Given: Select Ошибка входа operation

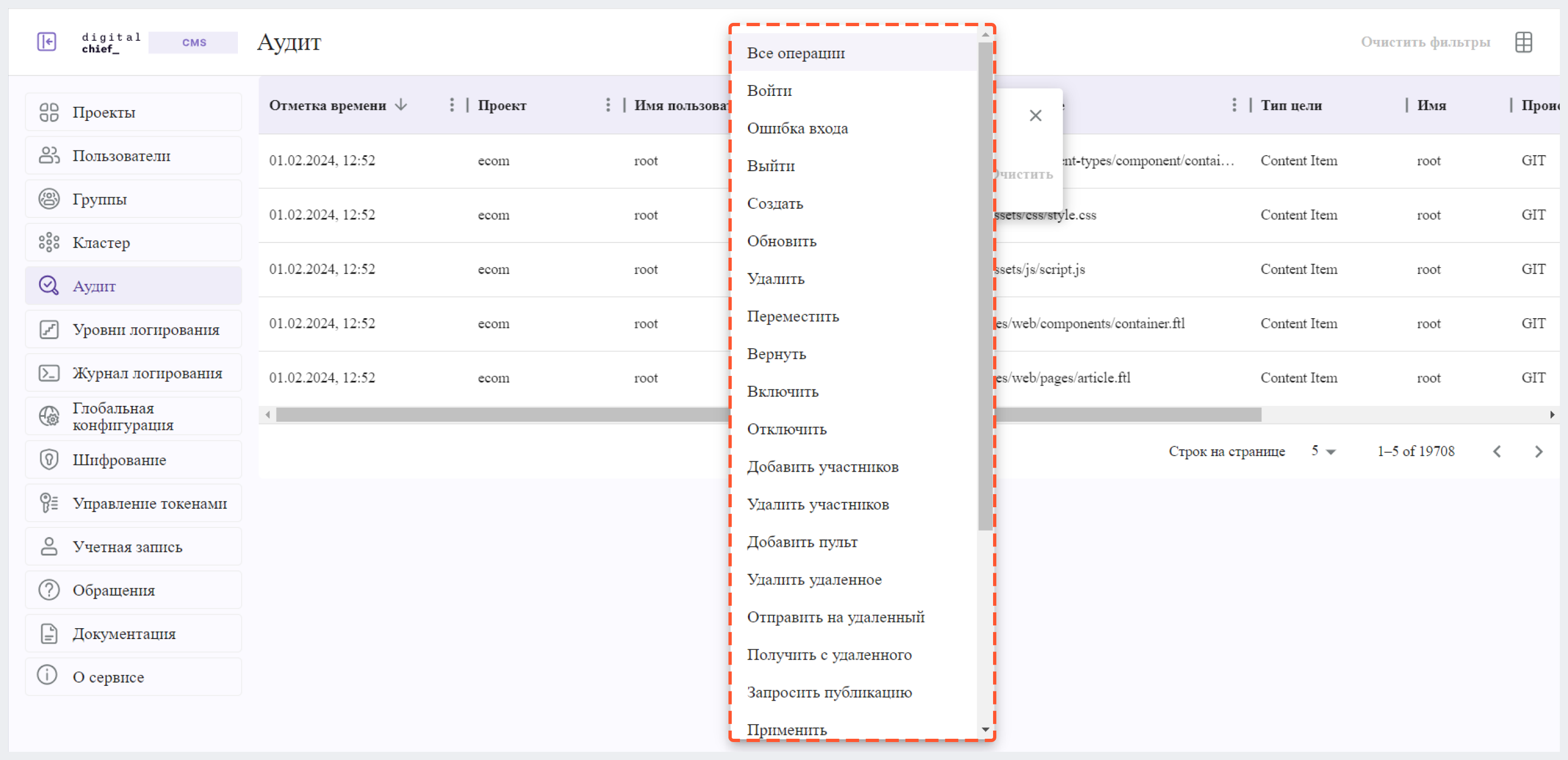Looking at the screenshot, I should pyautogui.click(x=853, y=128).
